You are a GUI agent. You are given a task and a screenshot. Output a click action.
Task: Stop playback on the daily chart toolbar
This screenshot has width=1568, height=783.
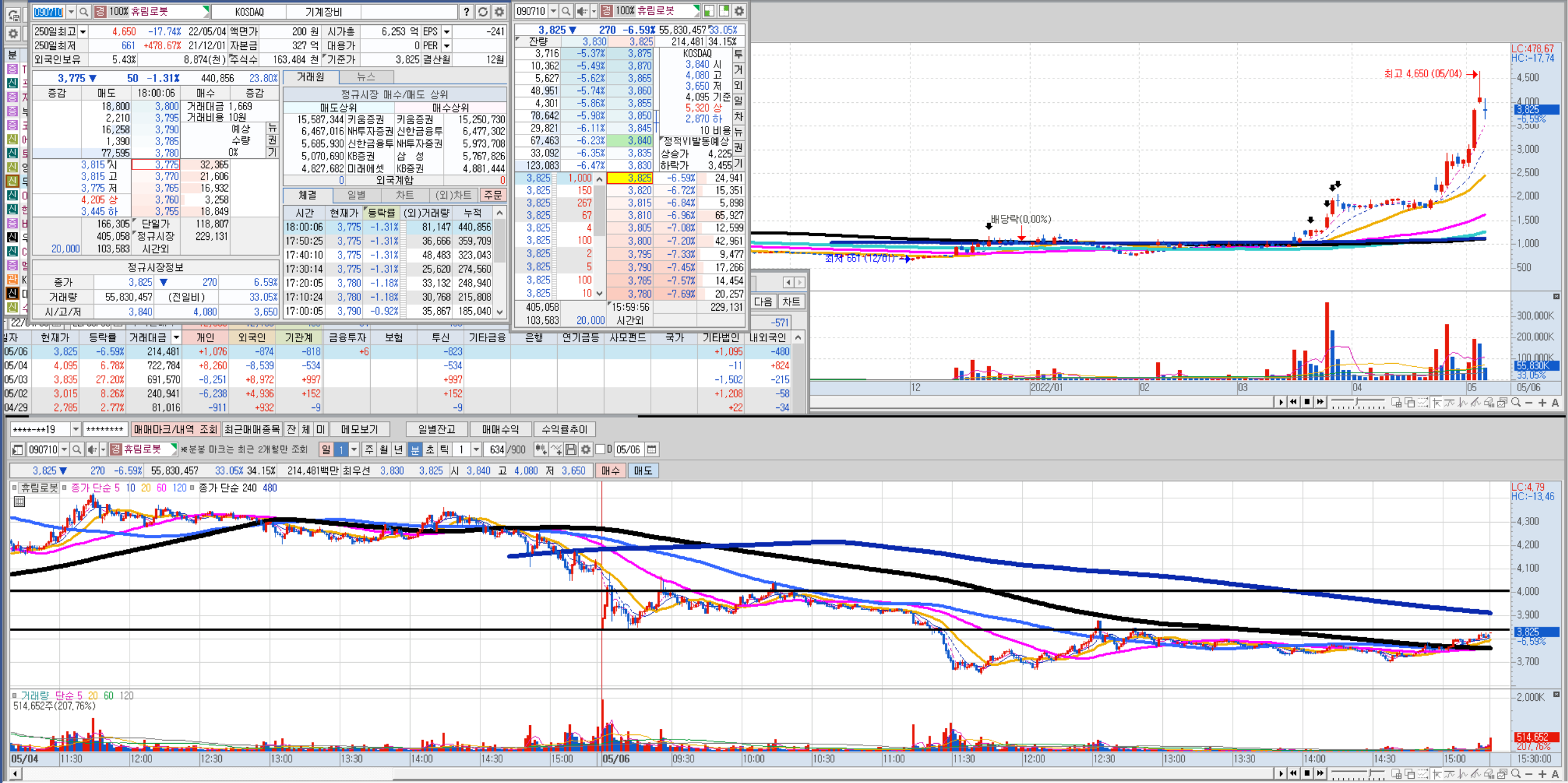click(x=1307, y=402)
